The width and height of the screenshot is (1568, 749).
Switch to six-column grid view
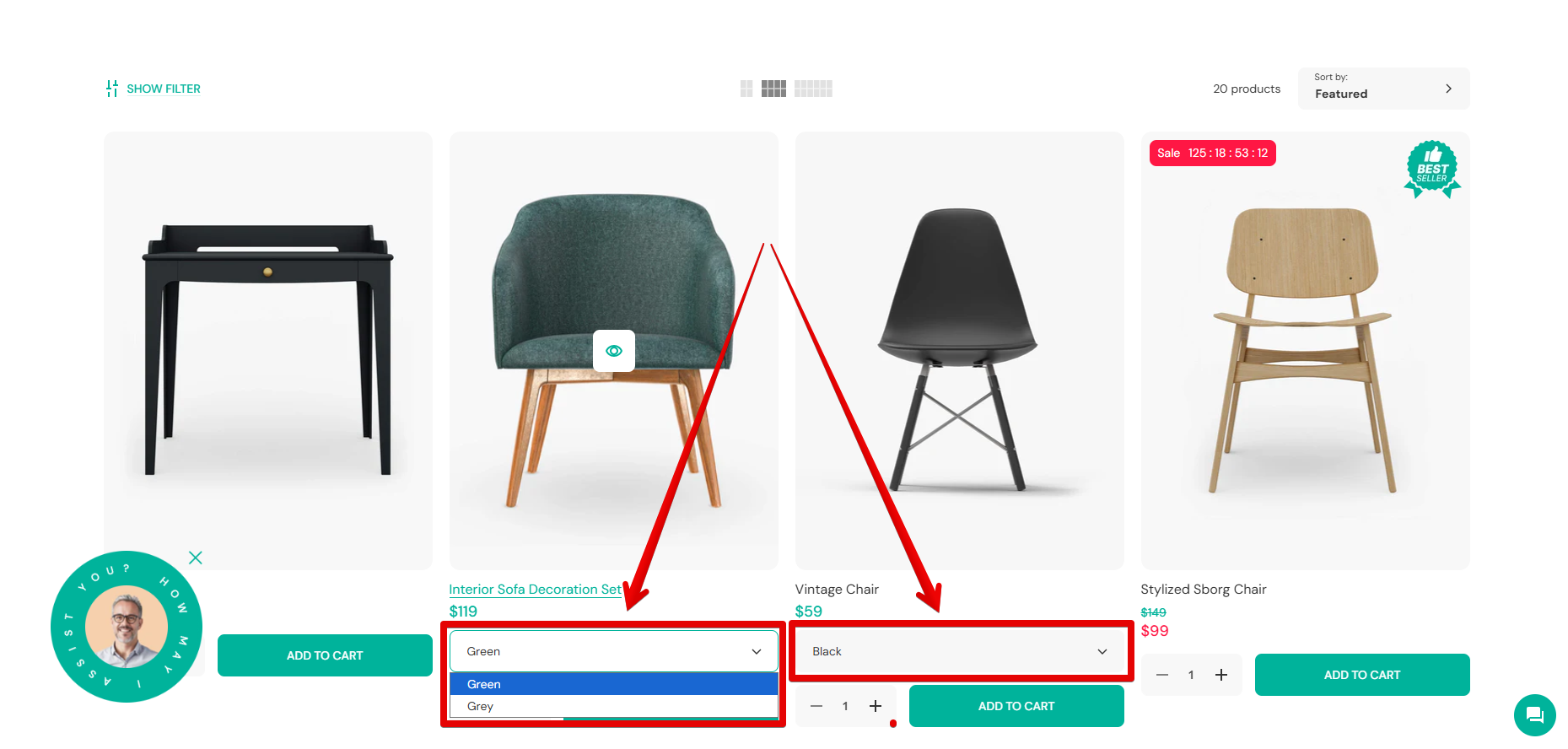[x=813, y=89]
